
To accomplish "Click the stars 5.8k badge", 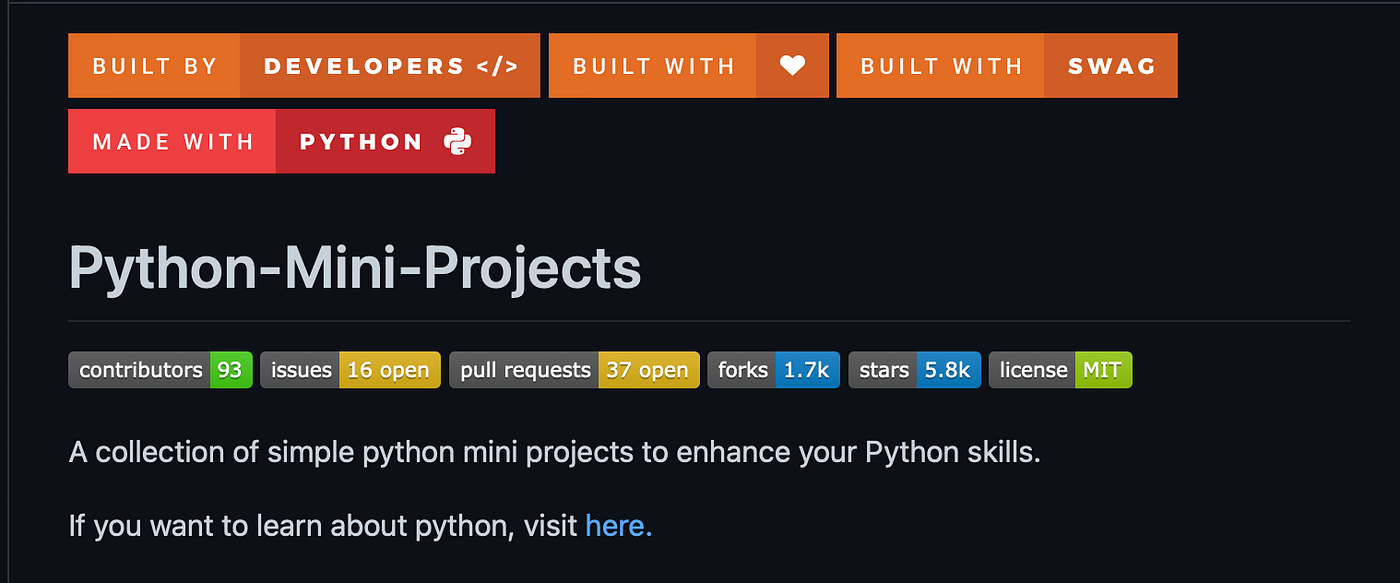I will coord(915,370).
